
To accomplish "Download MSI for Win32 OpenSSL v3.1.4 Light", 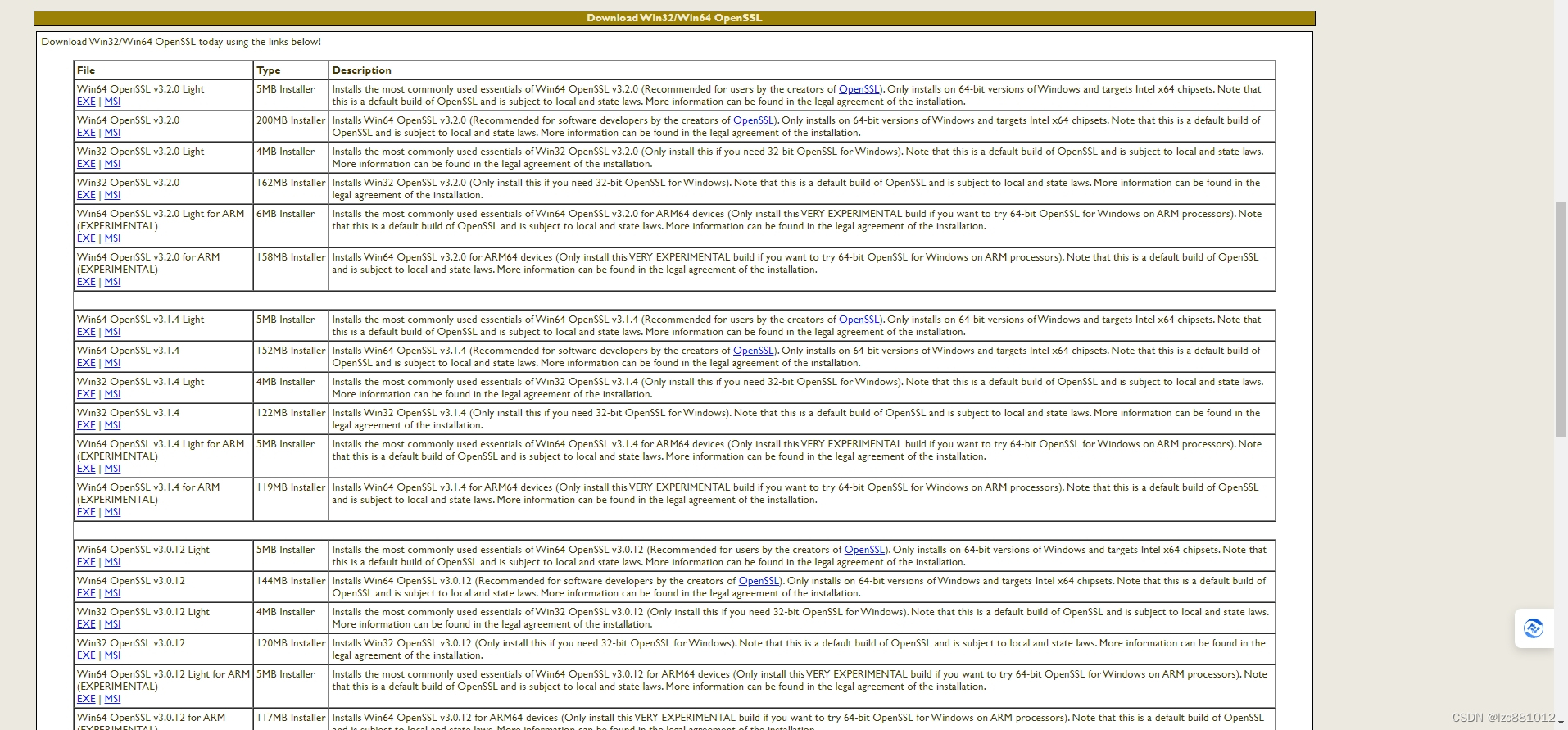I will click(112, 394).
